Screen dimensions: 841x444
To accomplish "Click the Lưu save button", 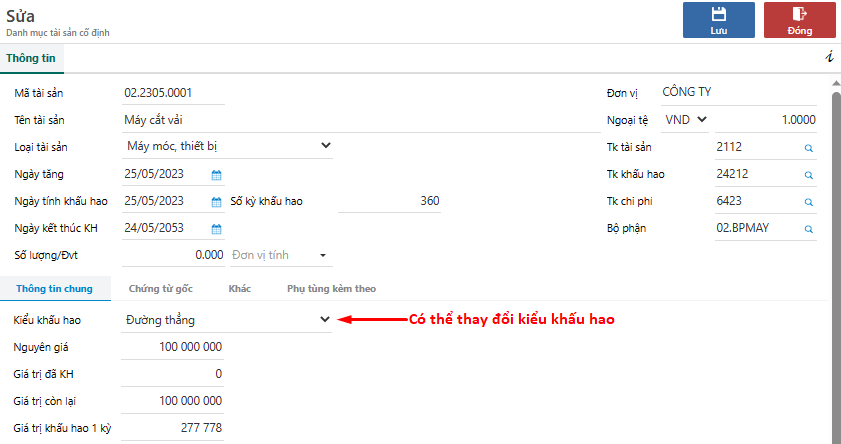I will [718, 20].
